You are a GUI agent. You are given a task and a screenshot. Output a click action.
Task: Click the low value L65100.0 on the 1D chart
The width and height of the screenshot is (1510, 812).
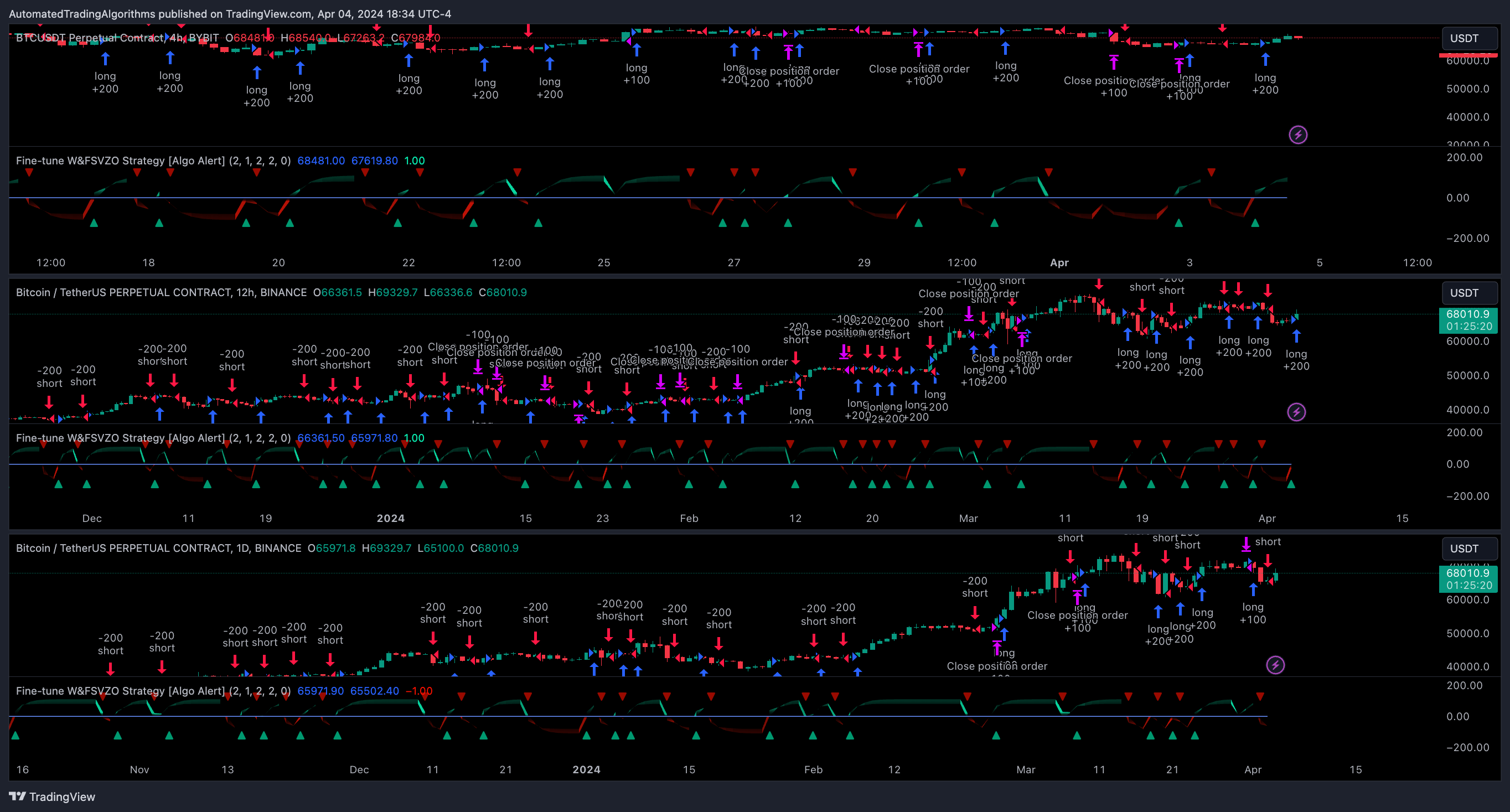click(x=440, y=548)
